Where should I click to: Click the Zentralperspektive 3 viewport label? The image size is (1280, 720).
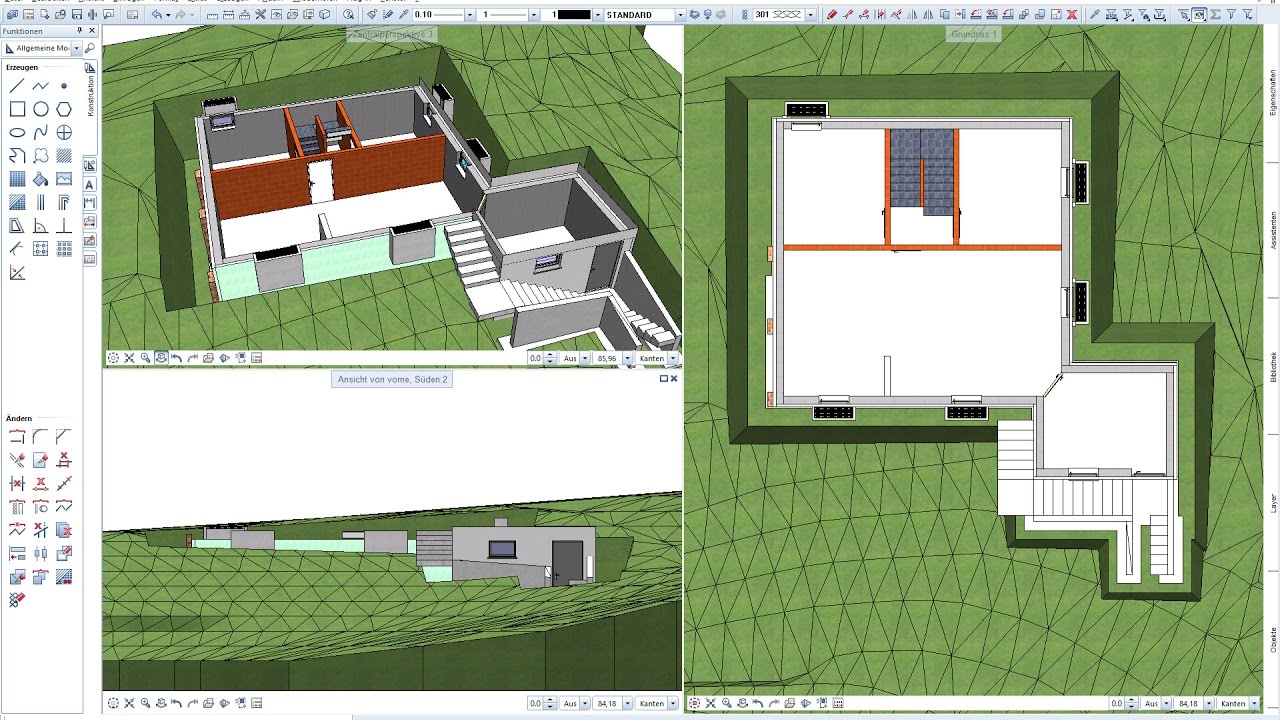pyautogui.click(x=392, y=34)
